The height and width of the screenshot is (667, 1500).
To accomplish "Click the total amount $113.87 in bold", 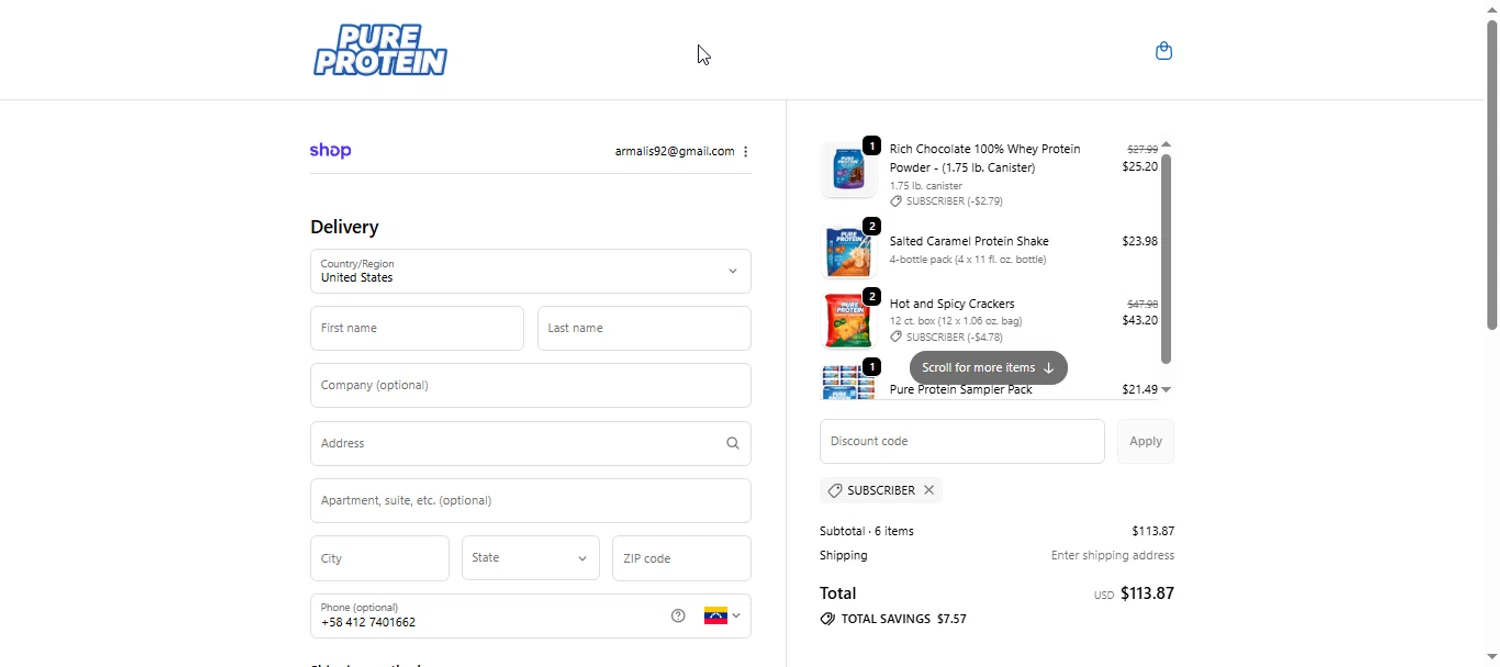I will pyautogui.click(x=1147, y=594).
